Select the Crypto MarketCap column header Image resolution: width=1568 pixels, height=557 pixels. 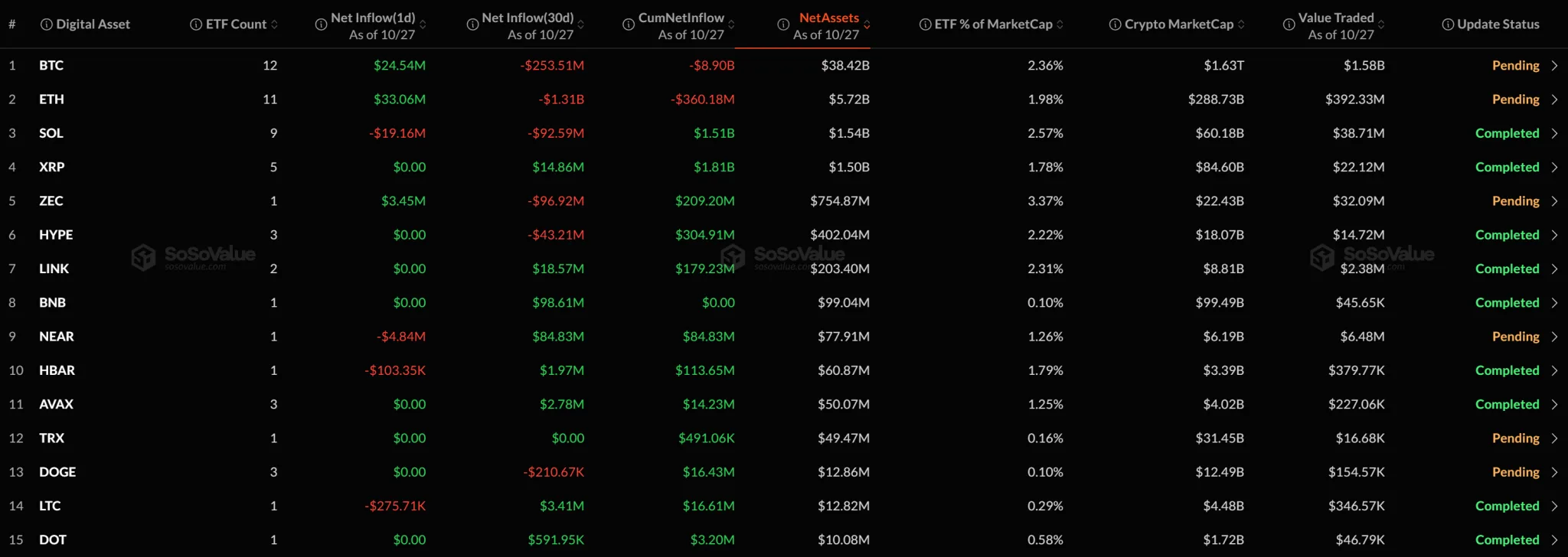(1179, 24)
